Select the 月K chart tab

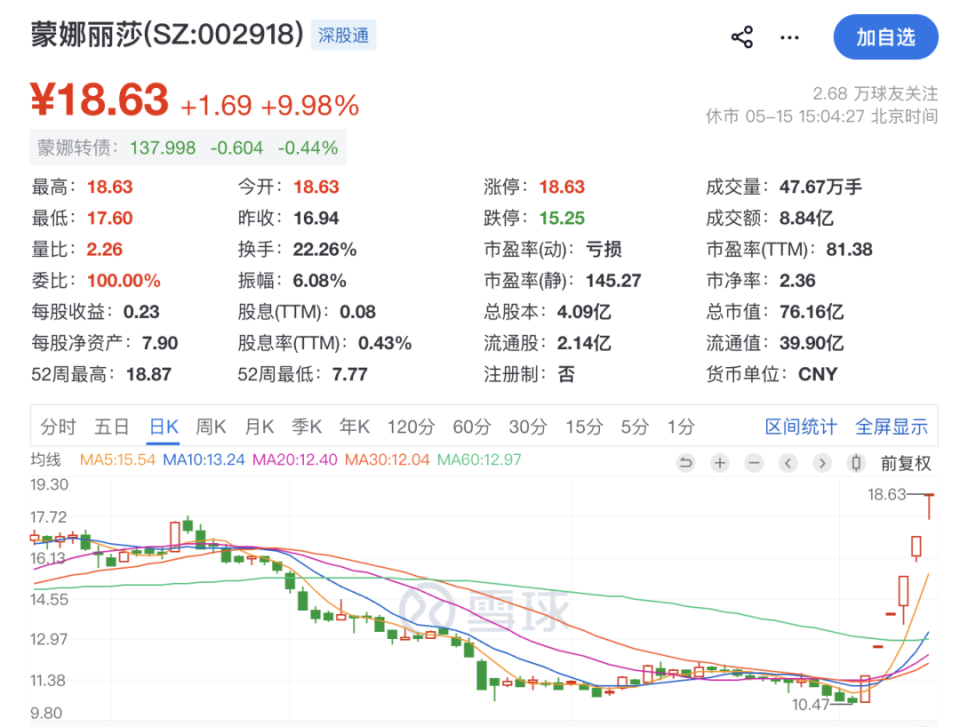[259, 426]
